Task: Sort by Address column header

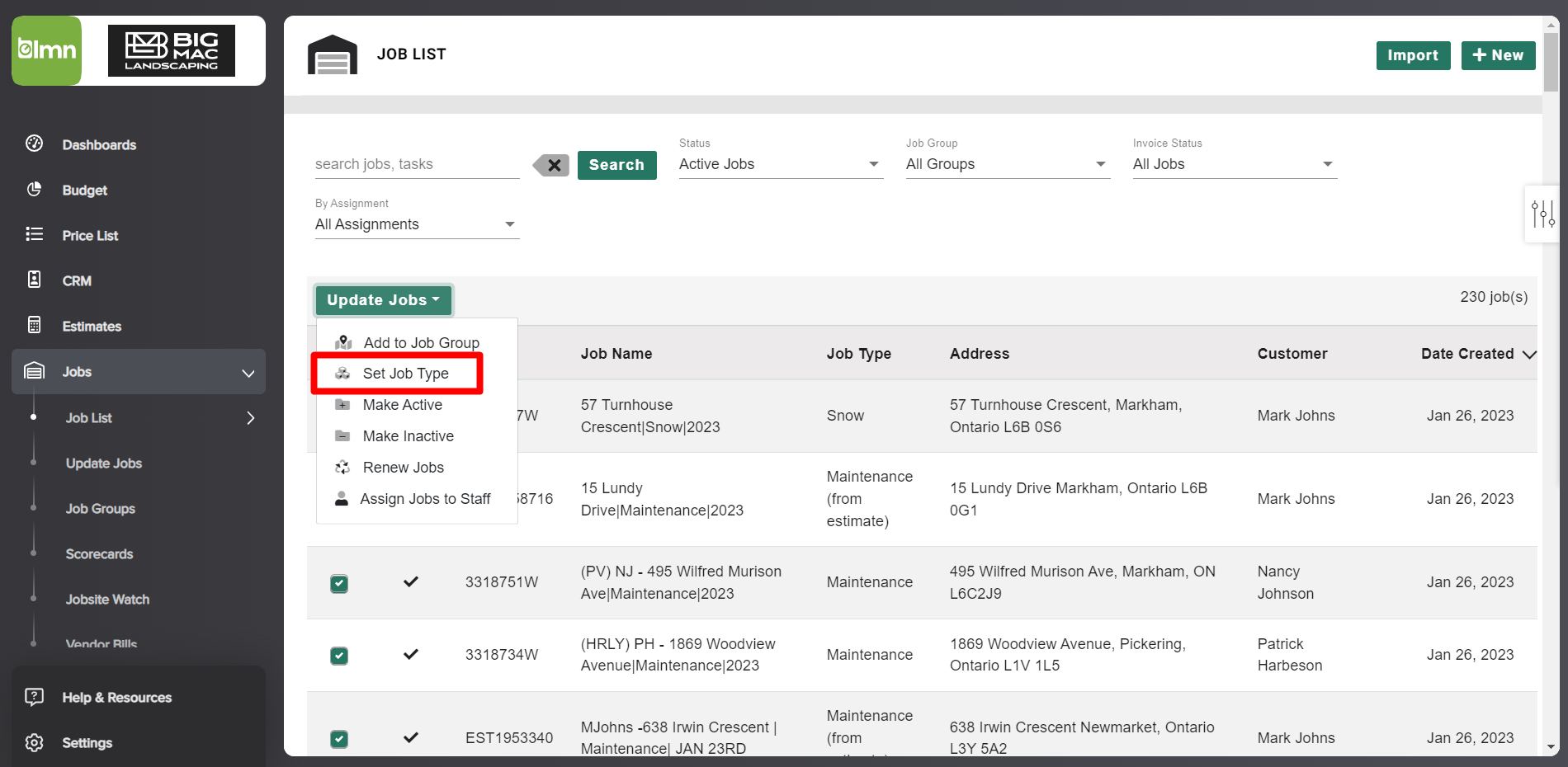Action: (979, 354)
